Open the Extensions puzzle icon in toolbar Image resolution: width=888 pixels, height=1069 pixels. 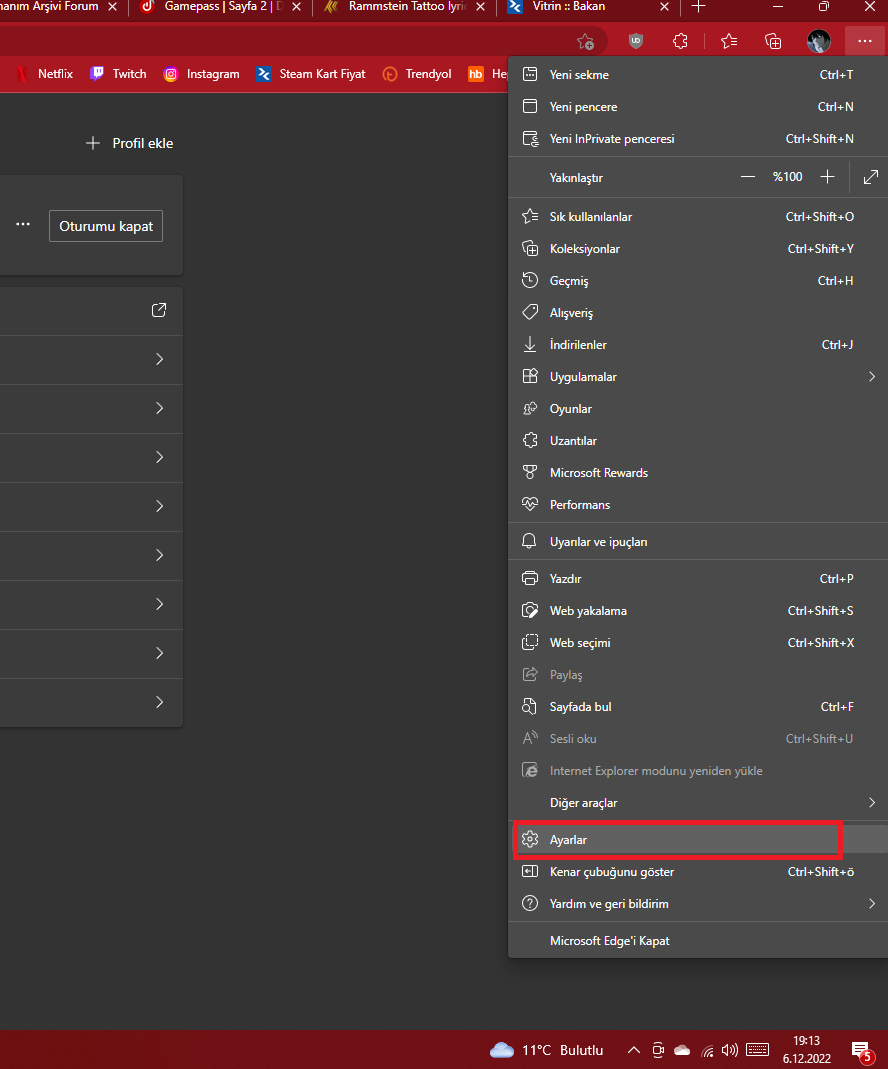(x=680, y=41)
